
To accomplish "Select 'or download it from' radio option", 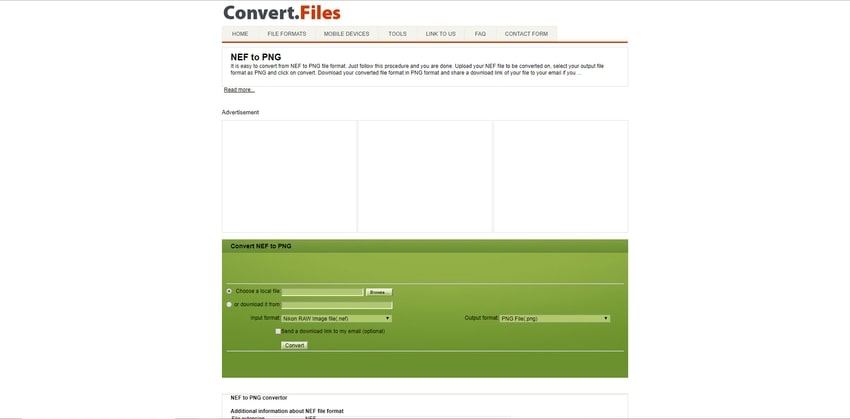I will click(229, 304).
